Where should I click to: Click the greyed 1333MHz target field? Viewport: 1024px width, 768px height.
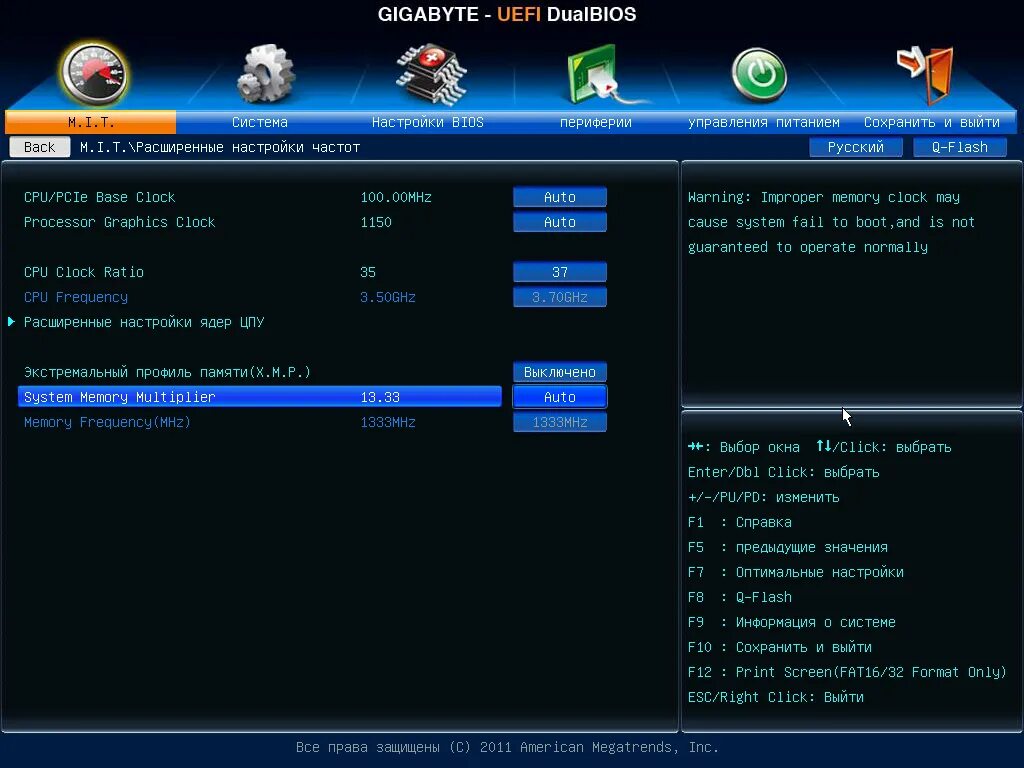coord(560,422)
